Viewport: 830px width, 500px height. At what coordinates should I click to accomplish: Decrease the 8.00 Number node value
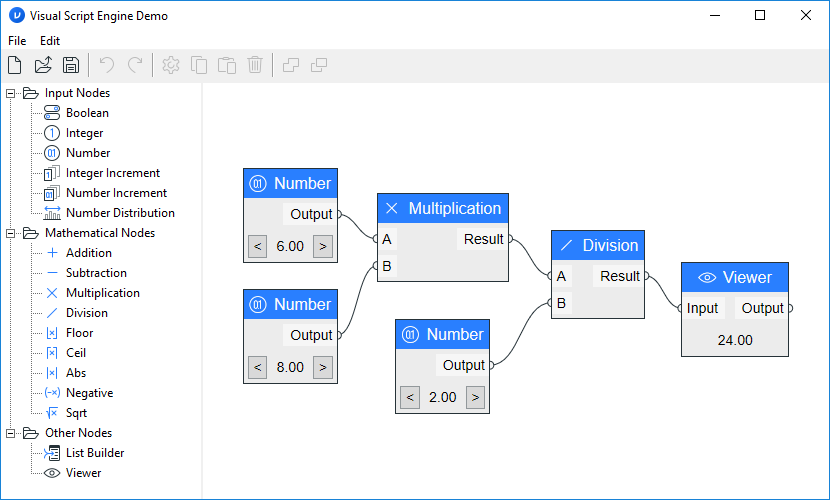point(258,367)
